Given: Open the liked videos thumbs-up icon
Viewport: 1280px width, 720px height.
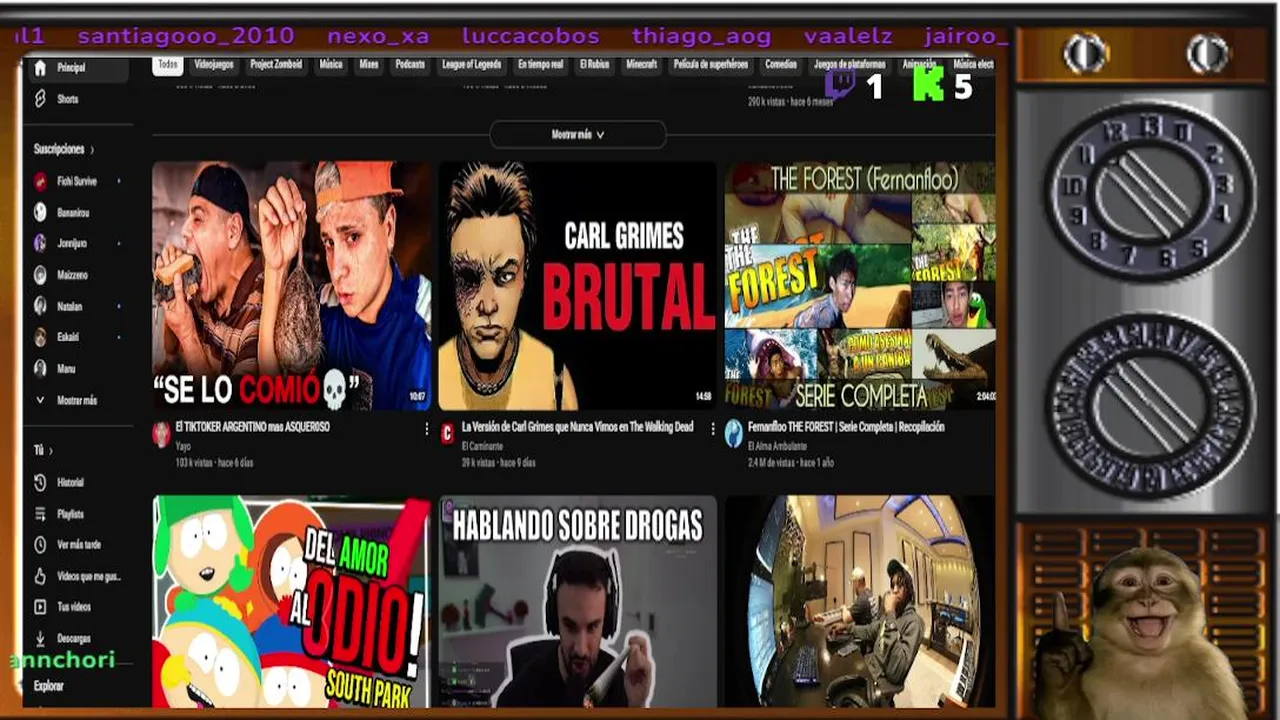Looking at the screenshot, I should [40, 576].
